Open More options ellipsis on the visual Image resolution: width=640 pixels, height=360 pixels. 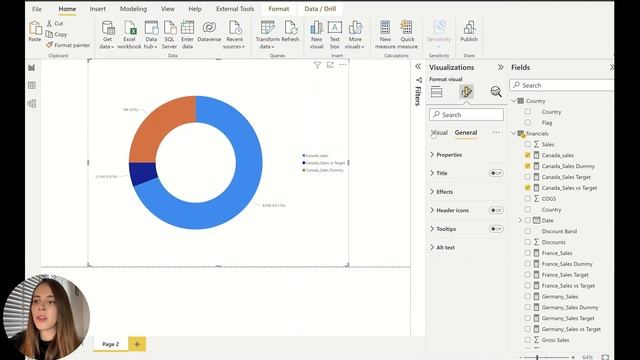point(343,65)
